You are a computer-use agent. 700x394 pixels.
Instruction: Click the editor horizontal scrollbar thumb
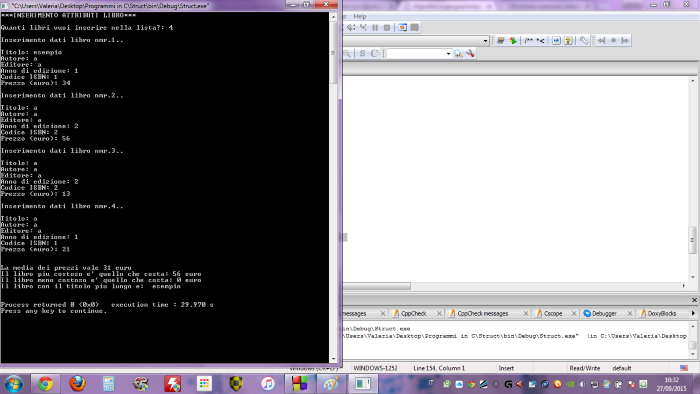[376, 286]
